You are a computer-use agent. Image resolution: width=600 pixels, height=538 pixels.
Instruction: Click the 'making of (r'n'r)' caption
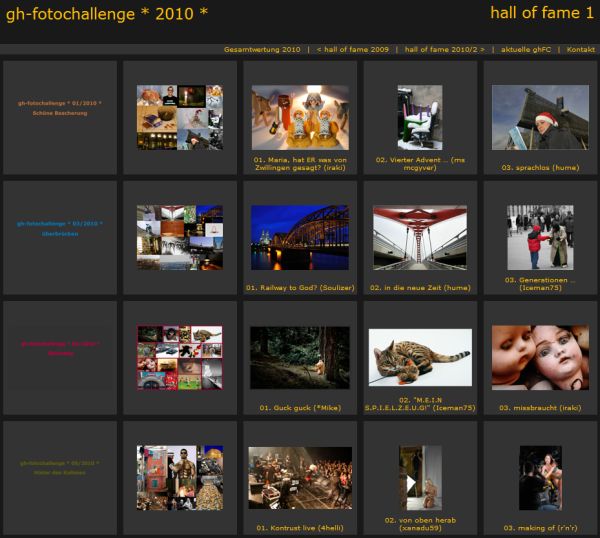tap(540, 527)
